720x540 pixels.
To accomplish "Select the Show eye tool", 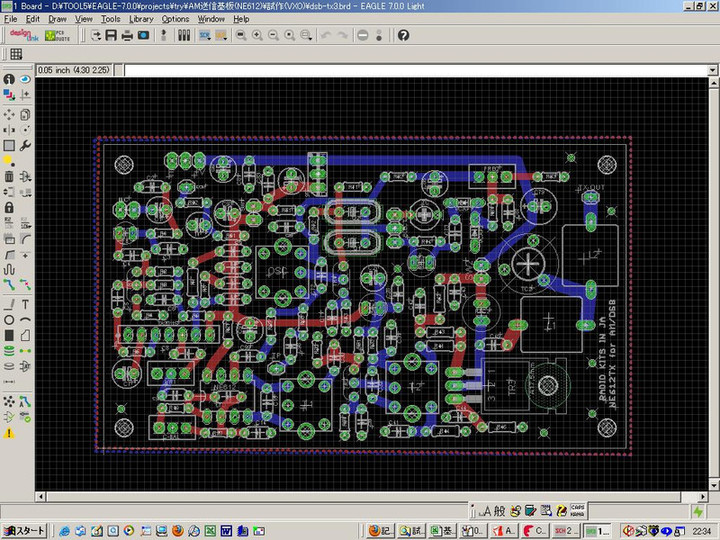I will (25, 79).
